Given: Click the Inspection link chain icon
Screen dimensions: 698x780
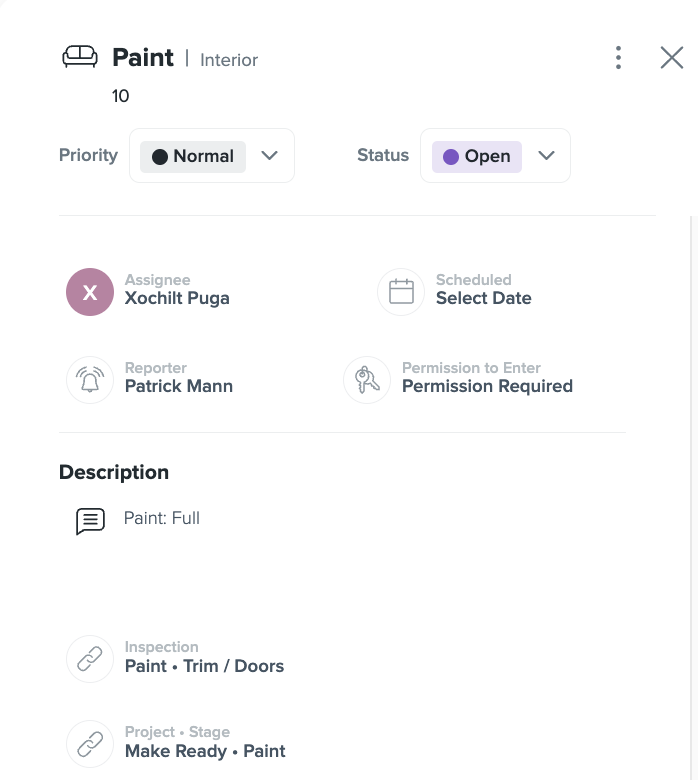Looking at the screenshot, I should (90, 659).
